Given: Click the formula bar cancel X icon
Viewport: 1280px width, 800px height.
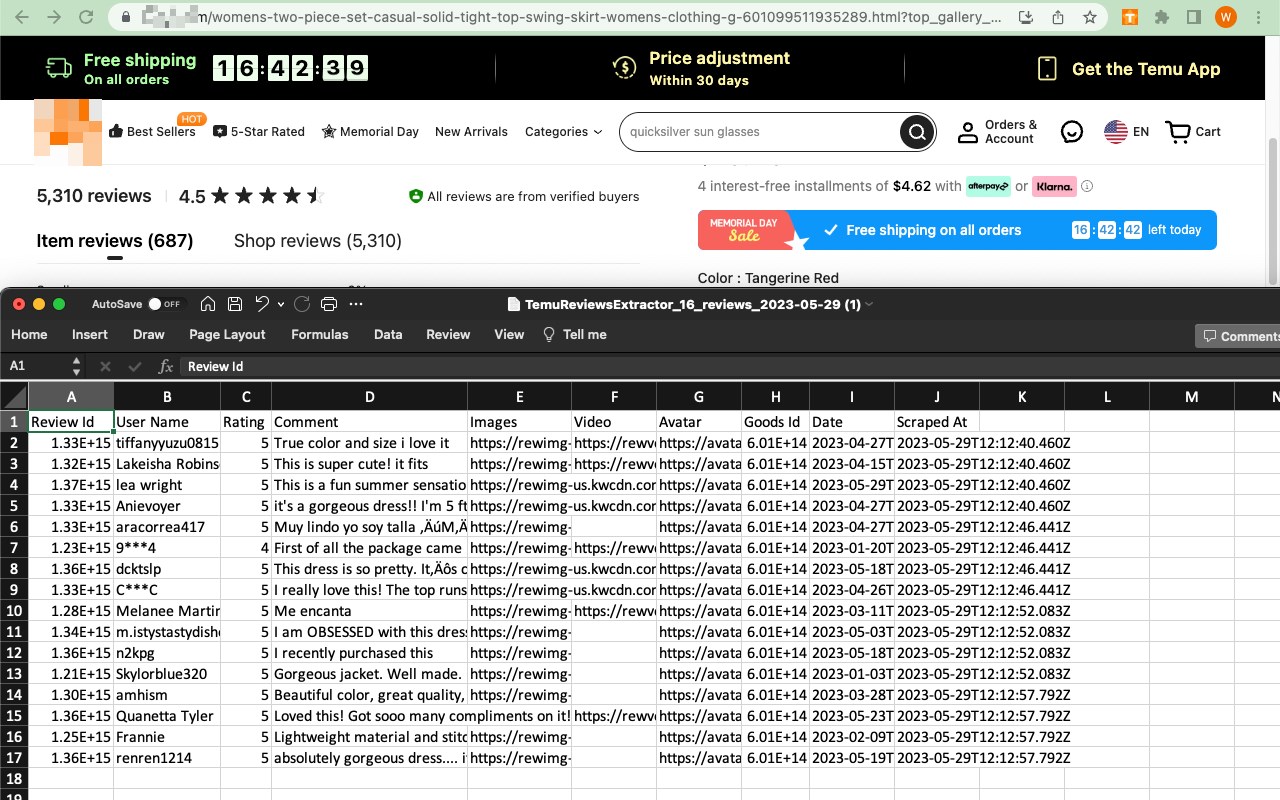Looking at the screenshot, I should tap(105, 366).
